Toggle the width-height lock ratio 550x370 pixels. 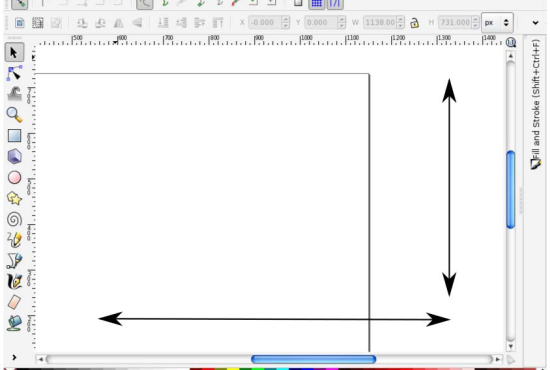point(414,23)
